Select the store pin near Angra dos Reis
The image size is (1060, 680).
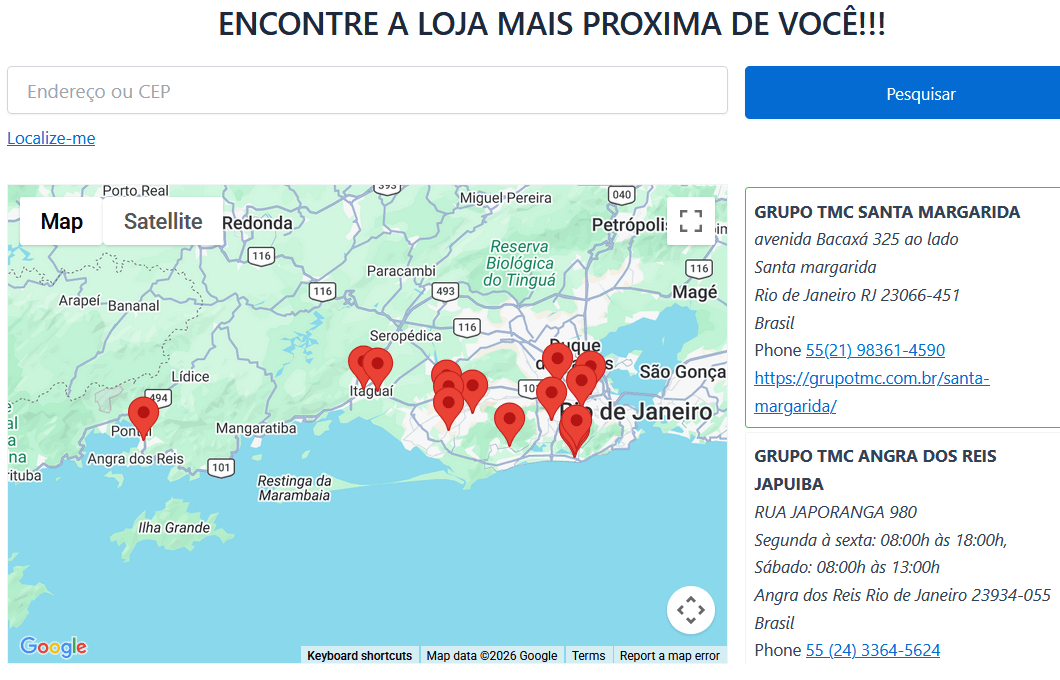click(143, 414)
